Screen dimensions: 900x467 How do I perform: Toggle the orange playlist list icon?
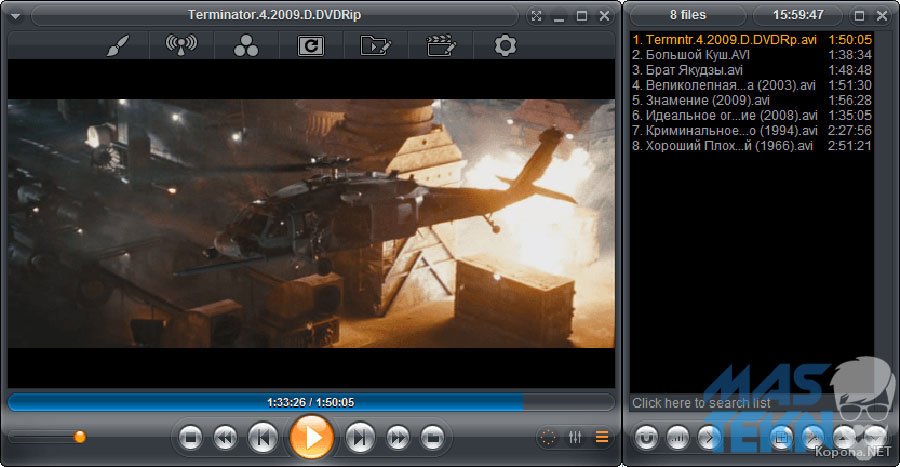pyautogui.click(x=602, y=437)
